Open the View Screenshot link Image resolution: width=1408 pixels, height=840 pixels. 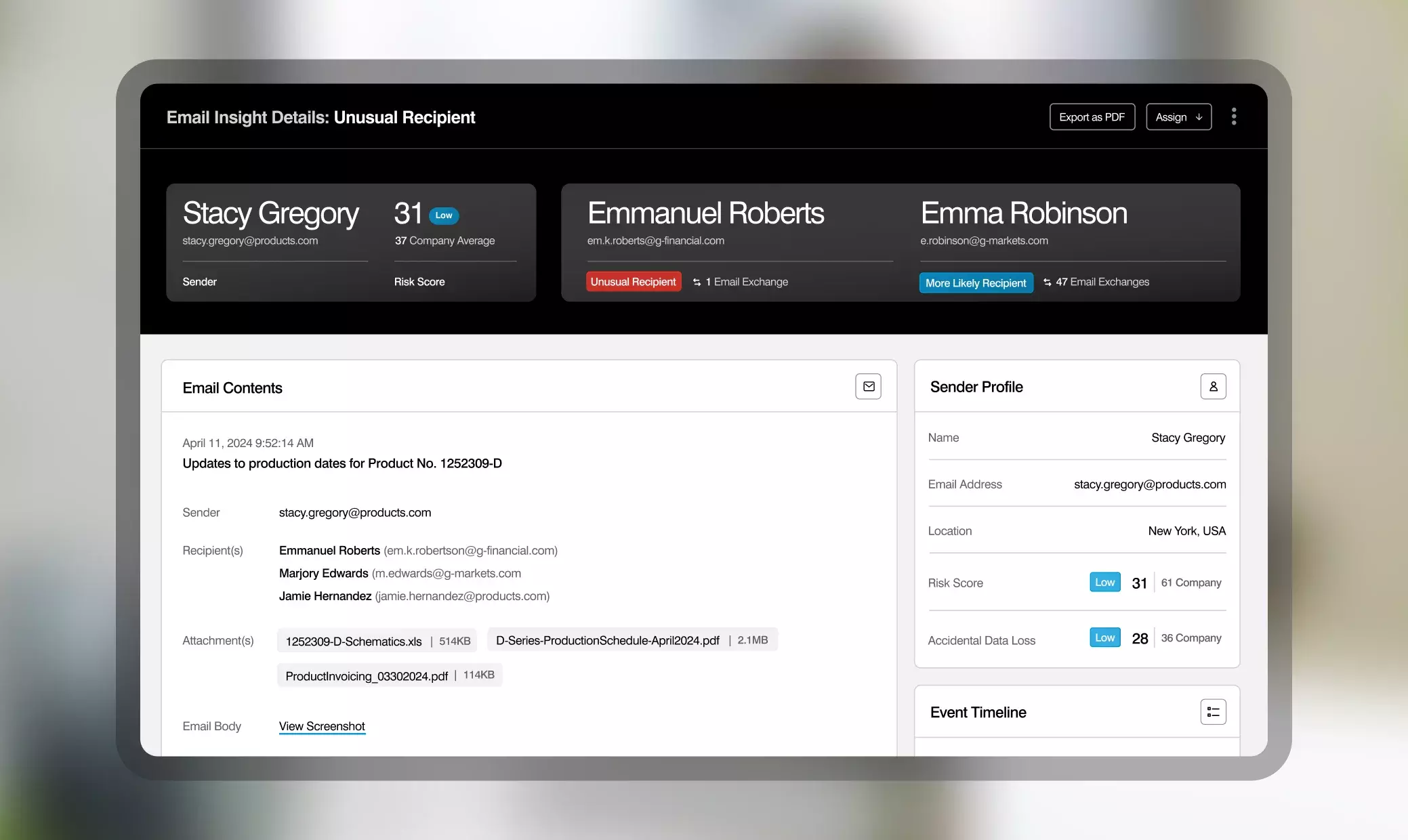[x=322, y=726]
